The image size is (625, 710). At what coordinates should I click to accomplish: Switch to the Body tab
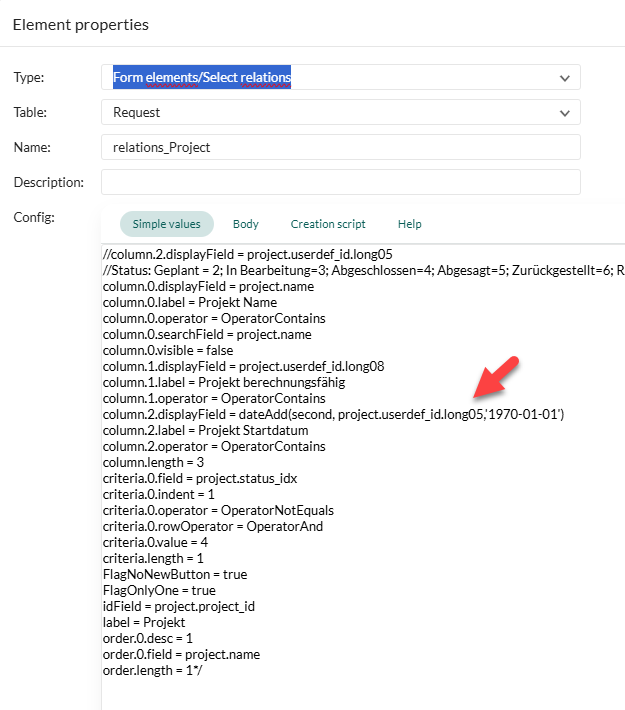(x=245, y=224)
